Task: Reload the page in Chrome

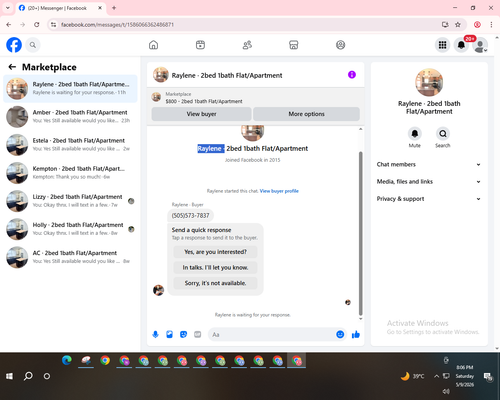Action: pyautogui.click(x=37, y=24)
